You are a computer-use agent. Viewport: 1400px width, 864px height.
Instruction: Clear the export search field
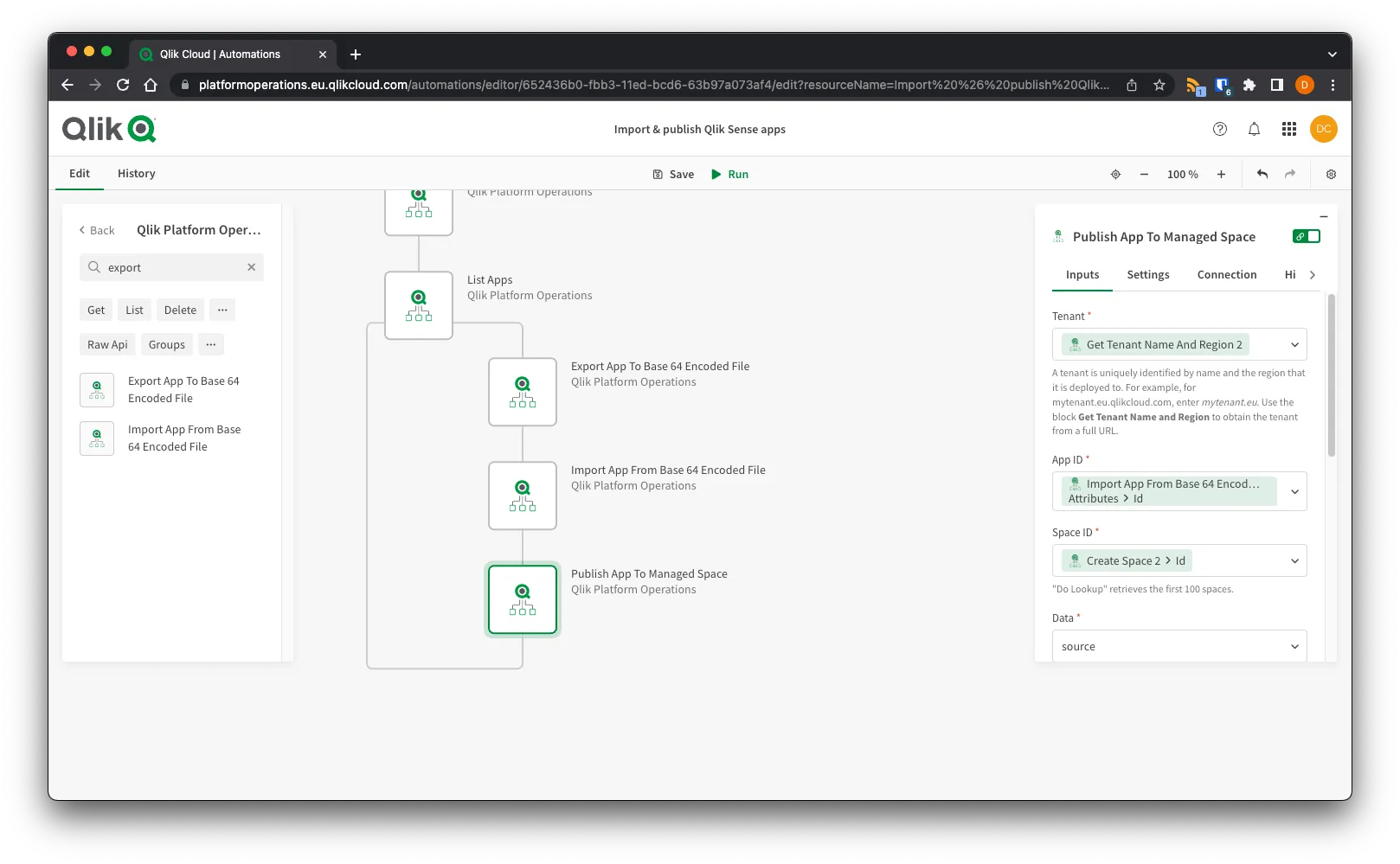tap(252, 267)
